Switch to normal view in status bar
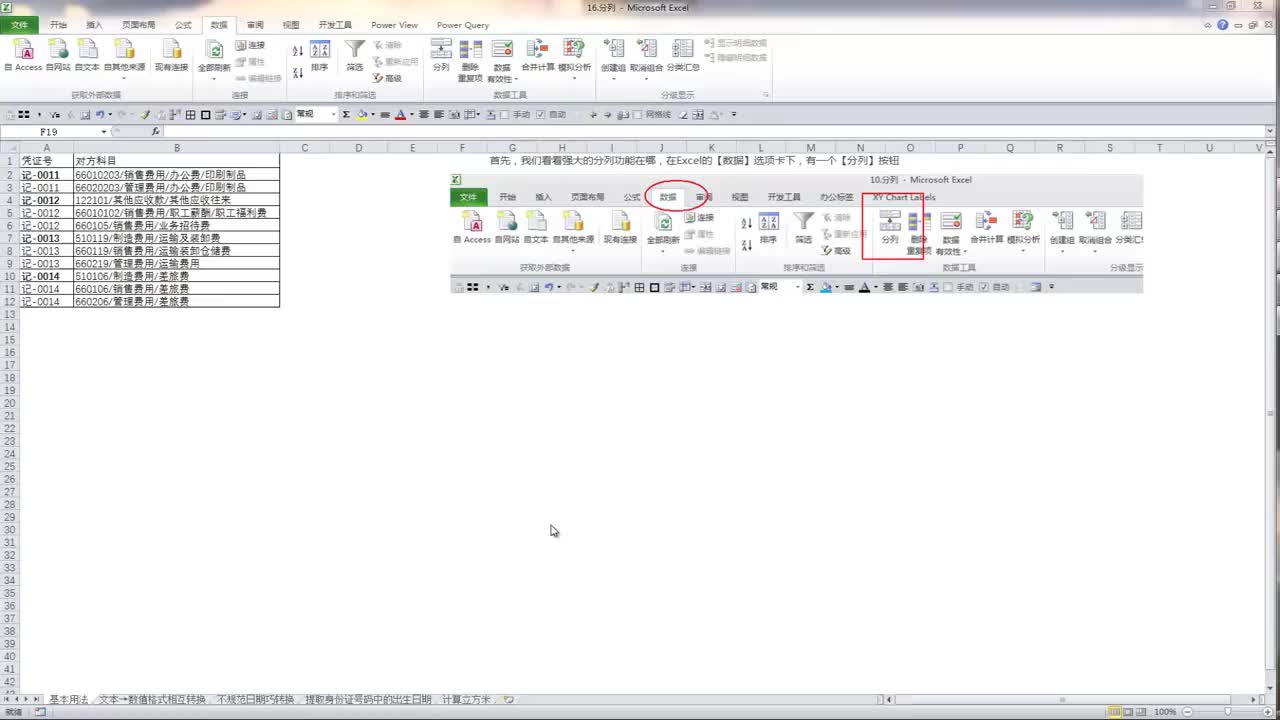 click(x=1113, y=712)
